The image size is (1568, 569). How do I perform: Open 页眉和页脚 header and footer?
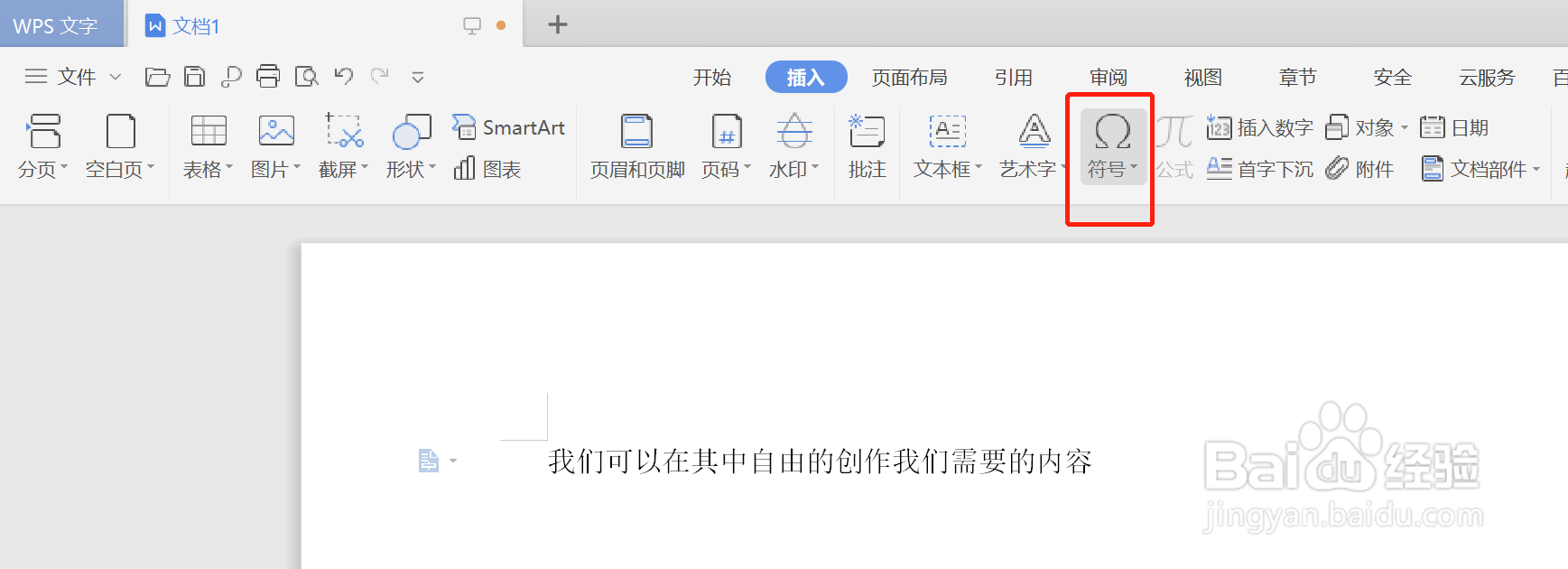click(637, 147)
